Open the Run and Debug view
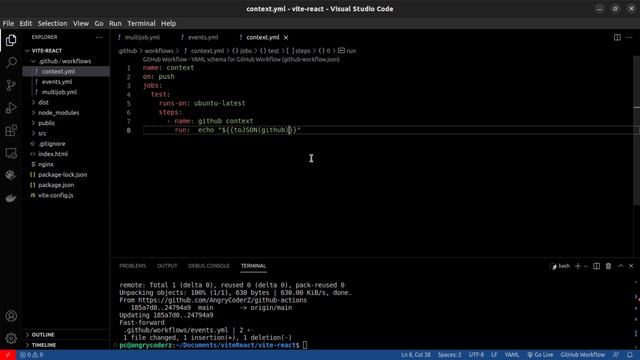640x360 pixels. click(x=11, y=108)
